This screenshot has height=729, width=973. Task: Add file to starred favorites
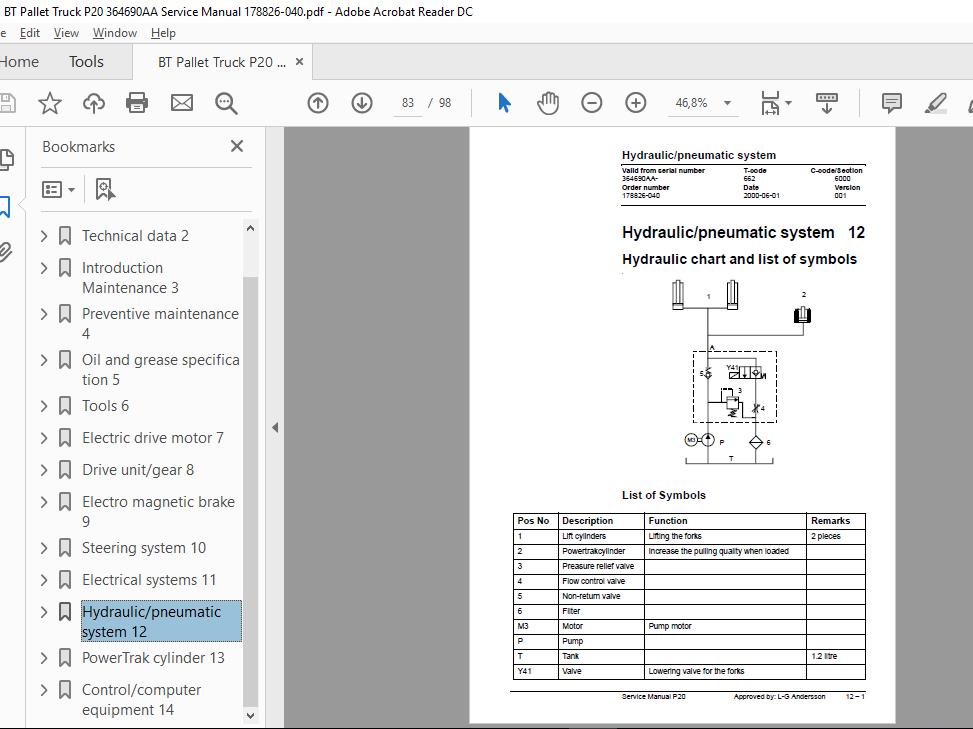pos(50,103)
